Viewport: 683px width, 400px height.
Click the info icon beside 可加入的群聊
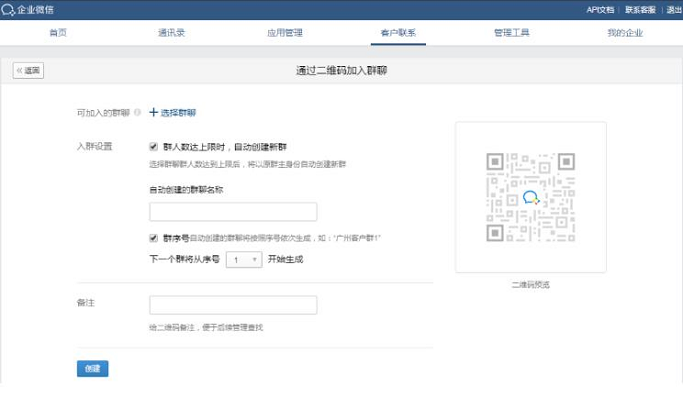click(137, 112)
